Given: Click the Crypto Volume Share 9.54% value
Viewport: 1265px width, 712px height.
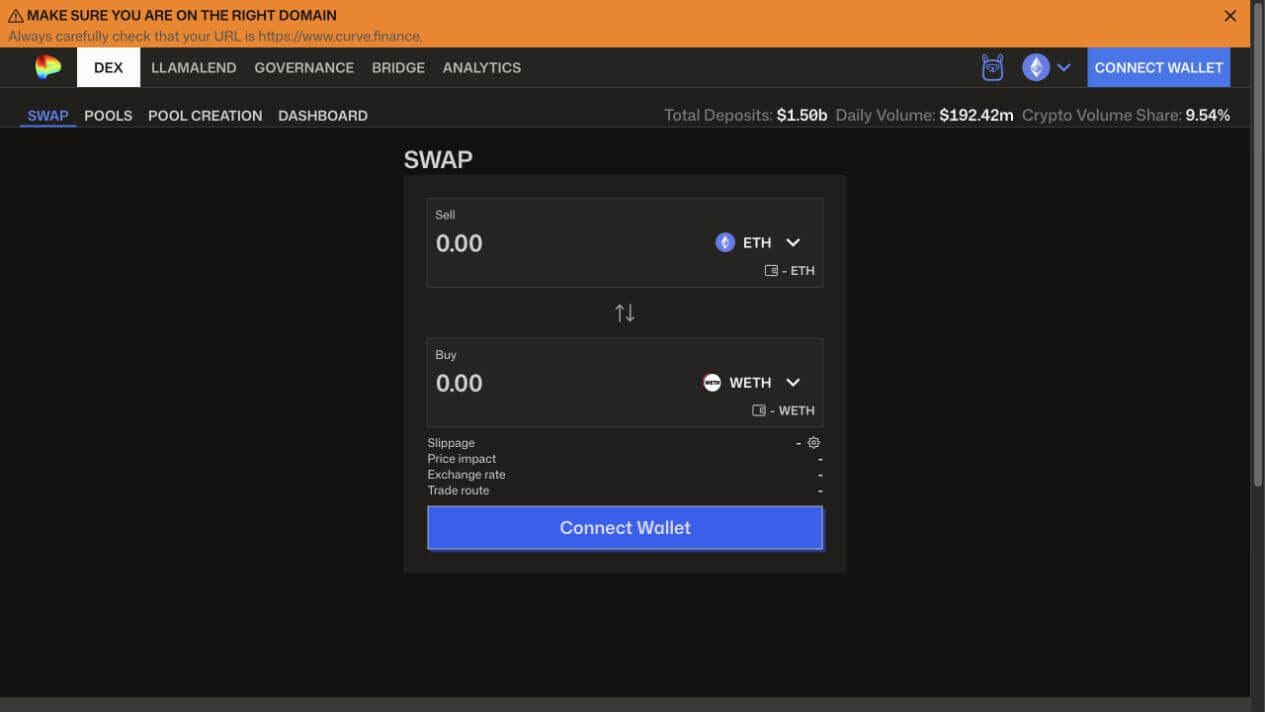Looking at the screenshot, I should pos(1208,115).
